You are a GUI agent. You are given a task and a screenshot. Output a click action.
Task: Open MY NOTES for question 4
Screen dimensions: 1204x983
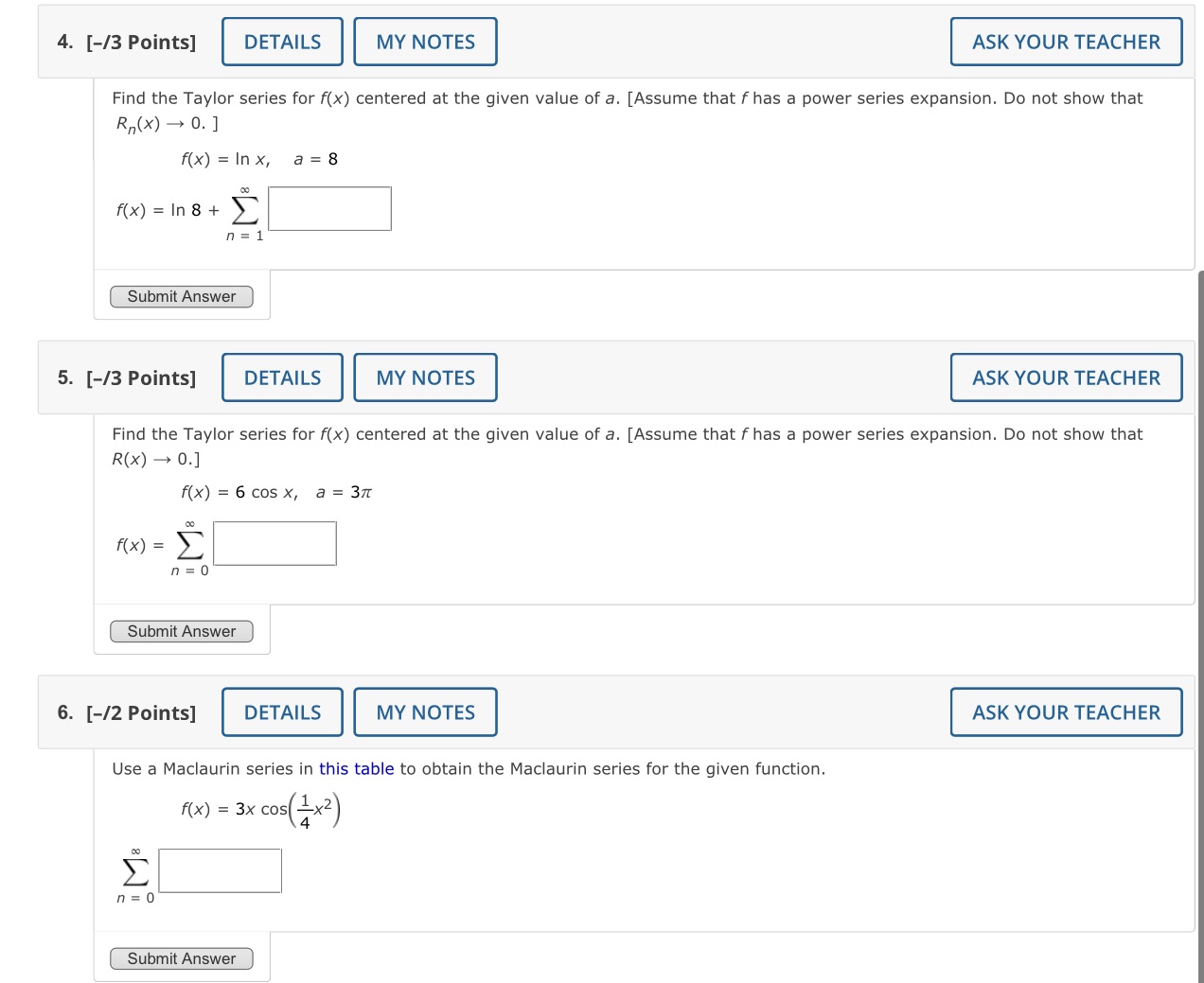425,41
